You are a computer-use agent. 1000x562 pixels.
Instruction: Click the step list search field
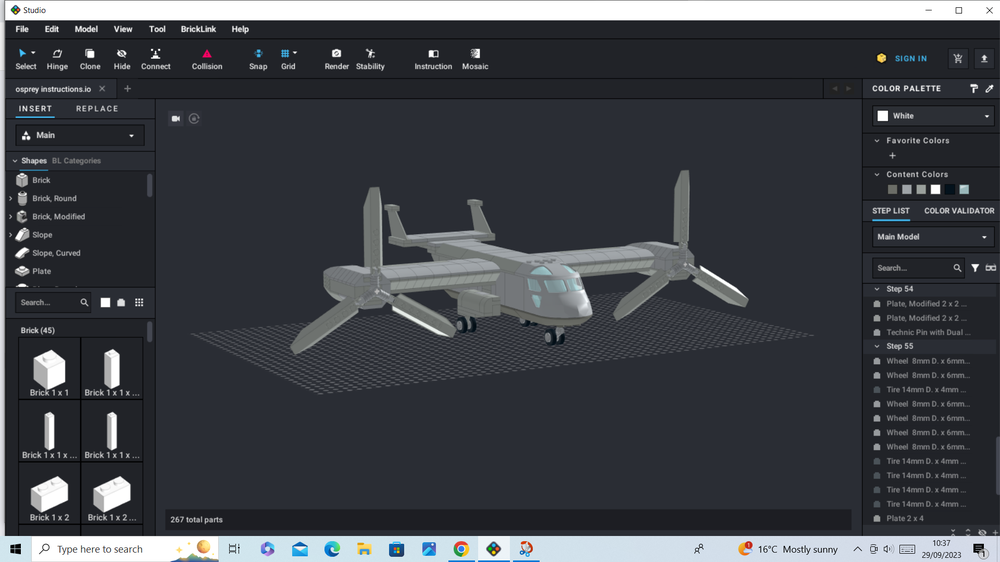tap(917, 268)
